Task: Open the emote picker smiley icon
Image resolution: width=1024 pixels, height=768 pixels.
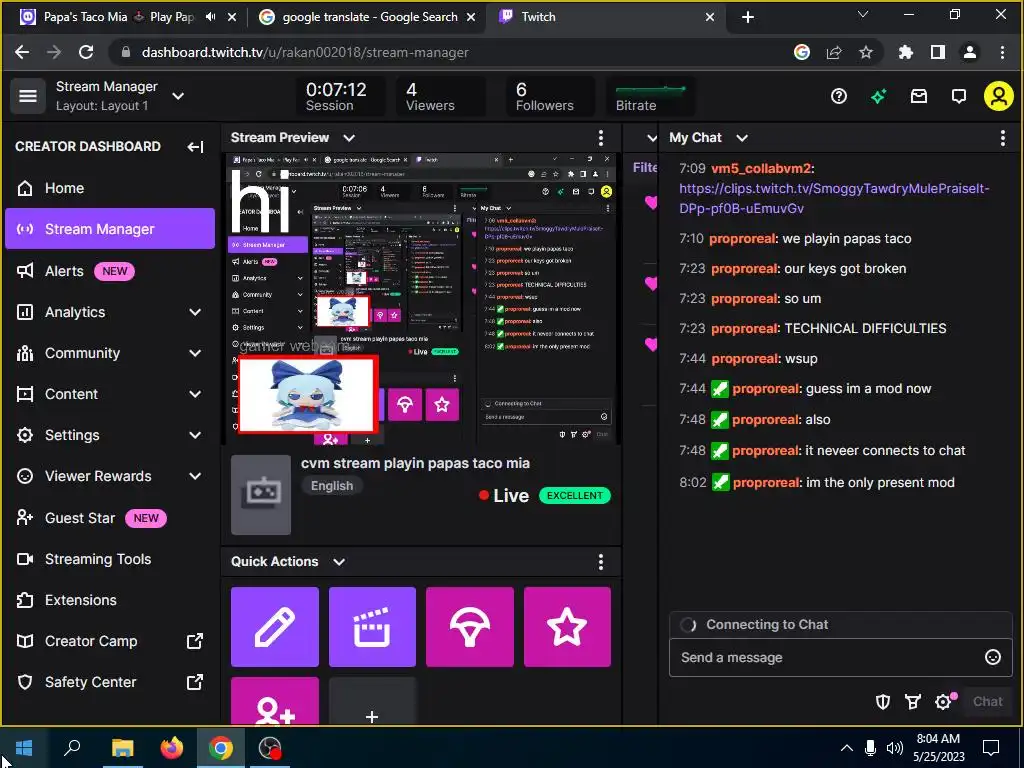Action: [993, 657]
